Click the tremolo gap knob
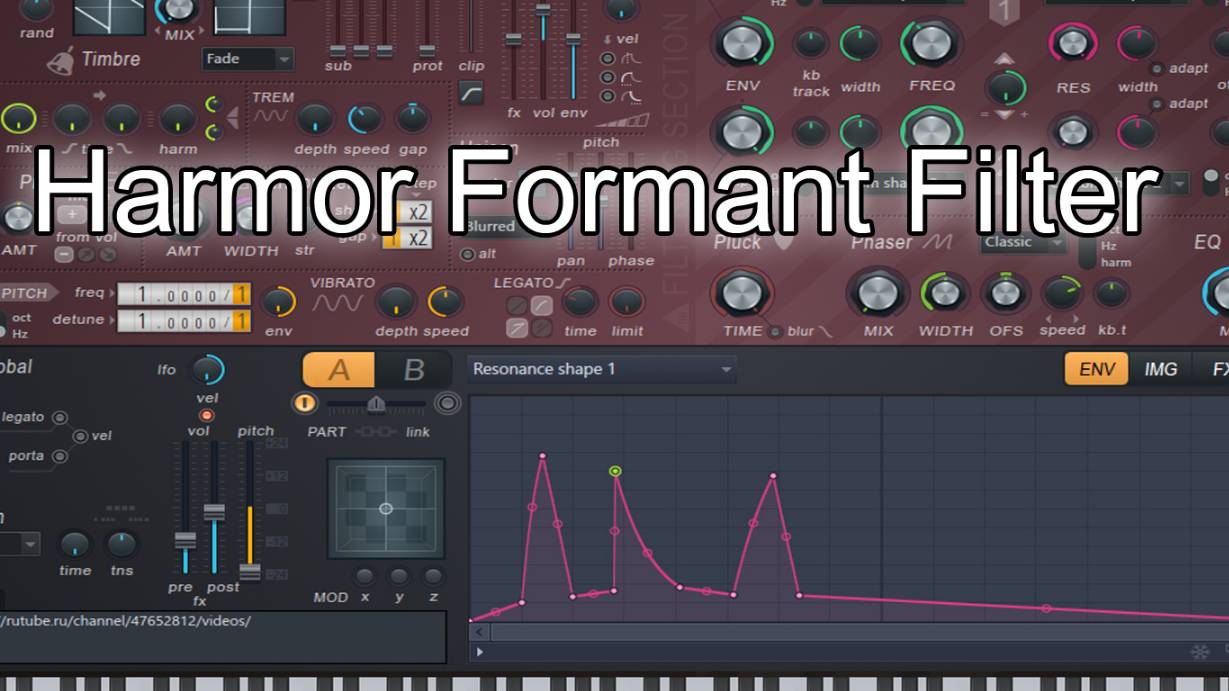Screen dimensions: 1229x691 pyautogui.click(x=413, y=119)
